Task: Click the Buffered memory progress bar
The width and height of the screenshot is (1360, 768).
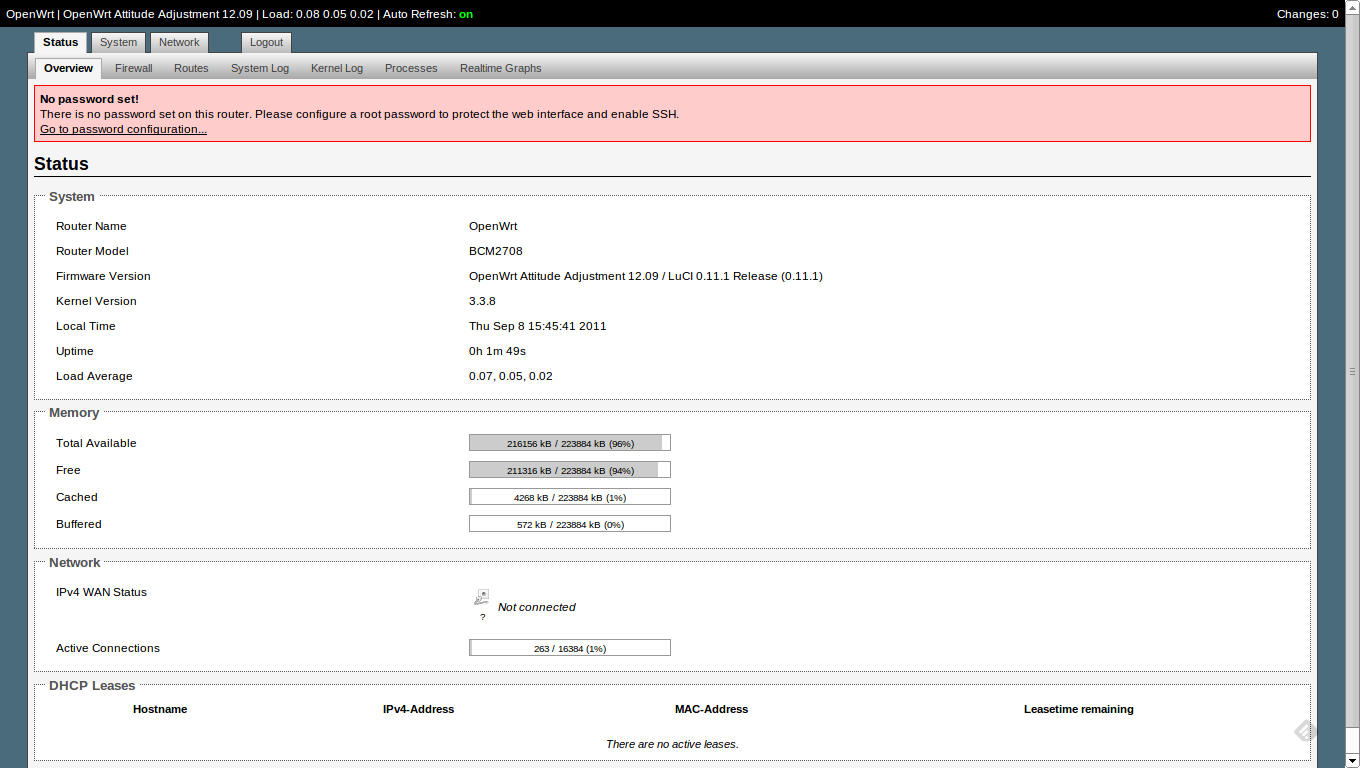Action: click(570, 524)
